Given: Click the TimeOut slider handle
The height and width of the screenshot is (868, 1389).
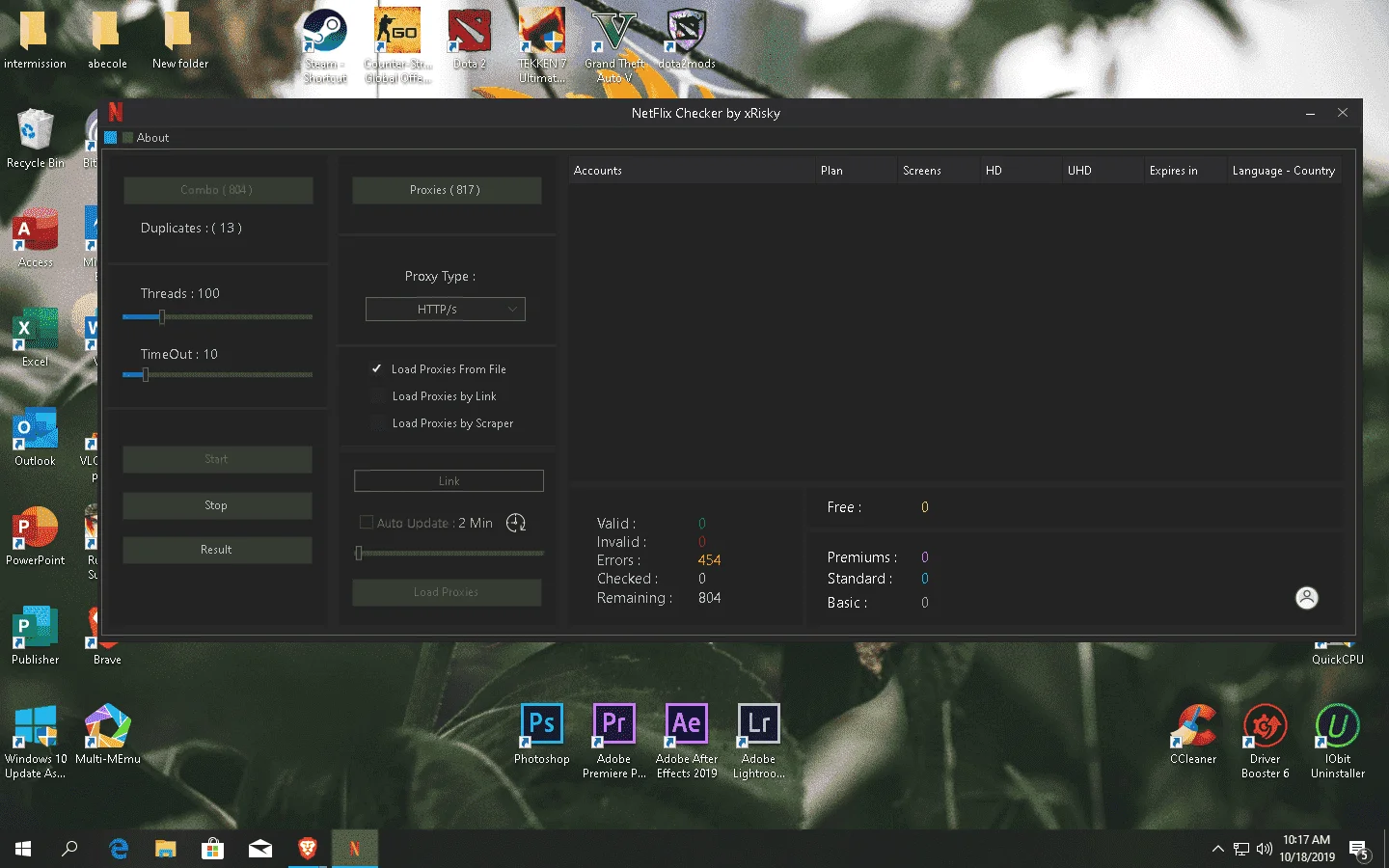Looking at the screenshot, I should coord(146,374).
